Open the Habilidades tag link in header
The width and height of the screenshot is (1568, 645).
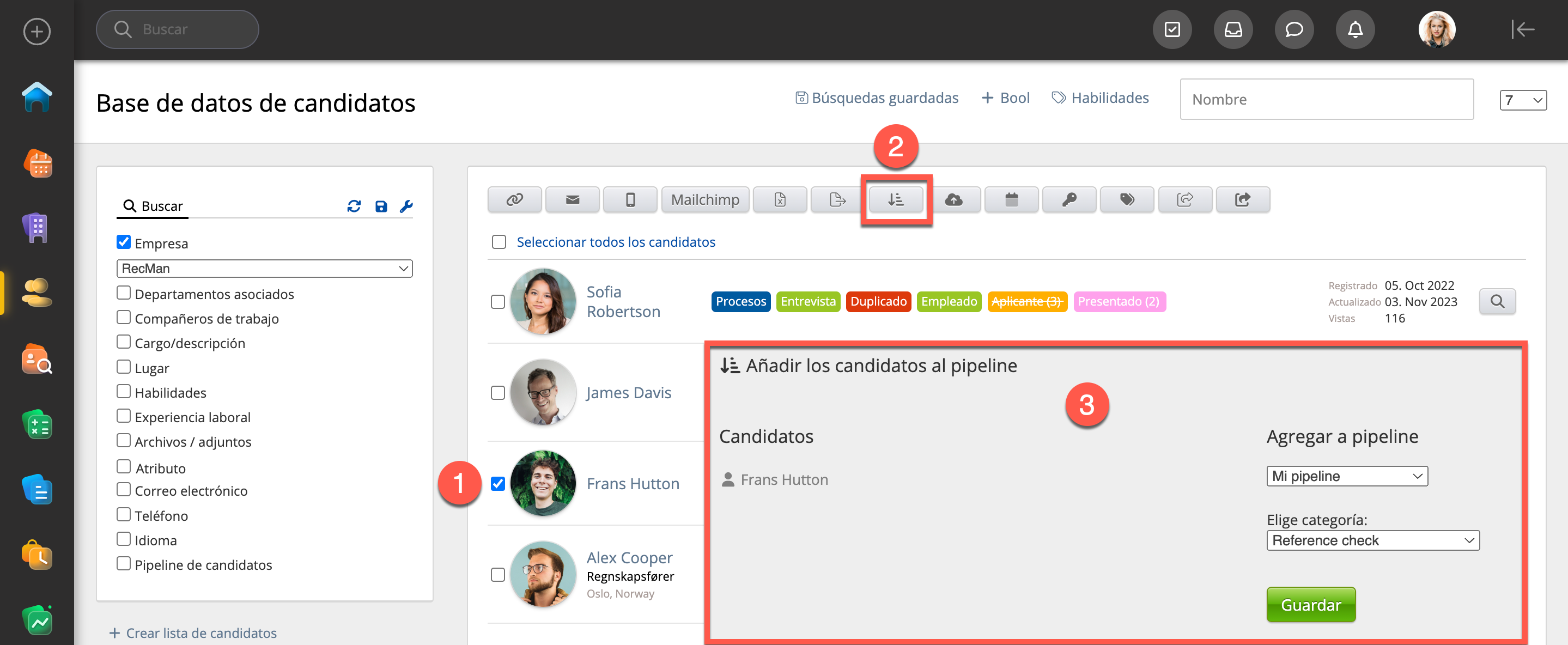1101,98
